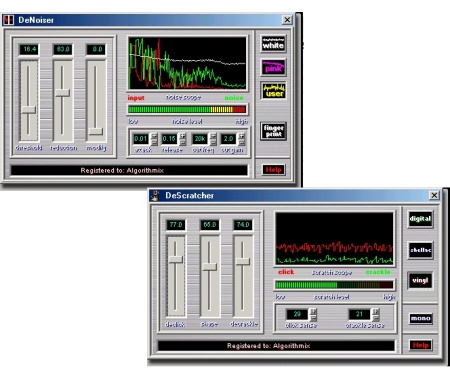The image size is (450, 380).
Task: Click the attack value field 0.01
Action: coord(141,139)
